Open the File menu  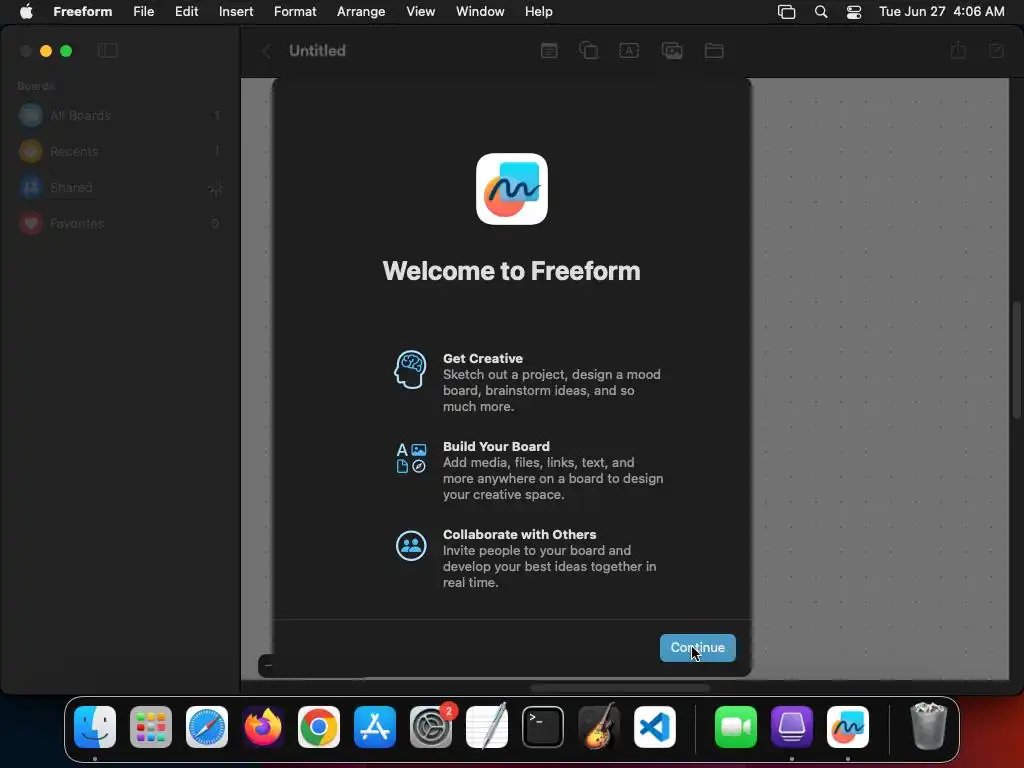tap(144, 12)
